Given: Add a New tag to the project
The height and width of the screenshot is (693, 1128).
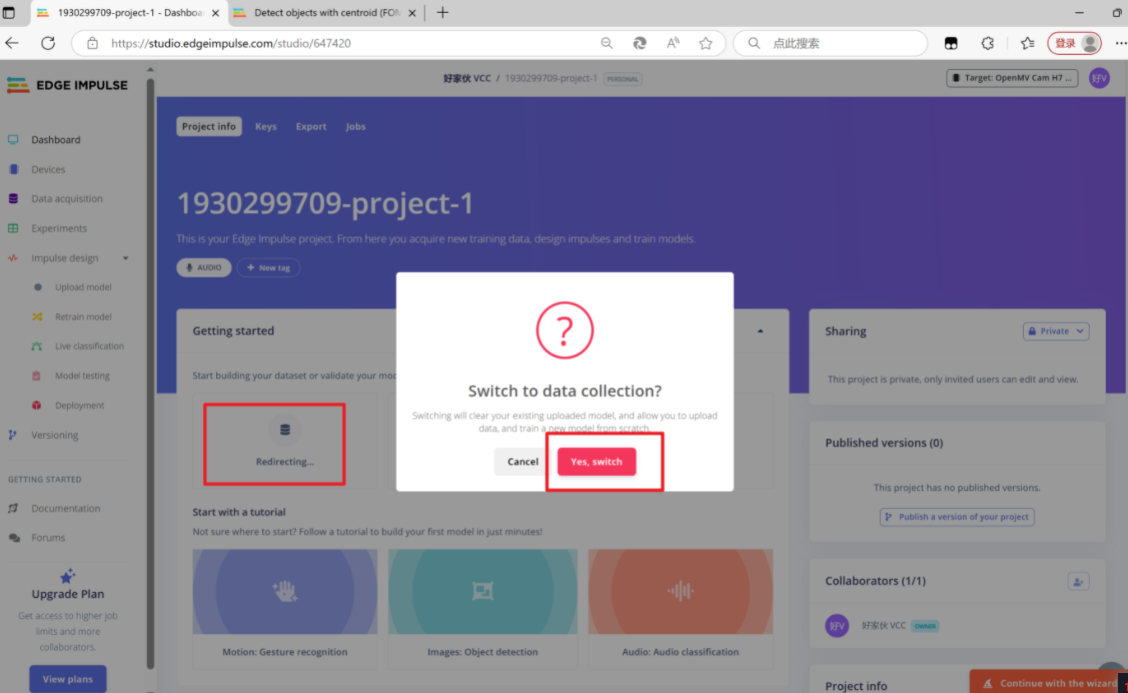Looking at the screenshot, I should (268, 268).
